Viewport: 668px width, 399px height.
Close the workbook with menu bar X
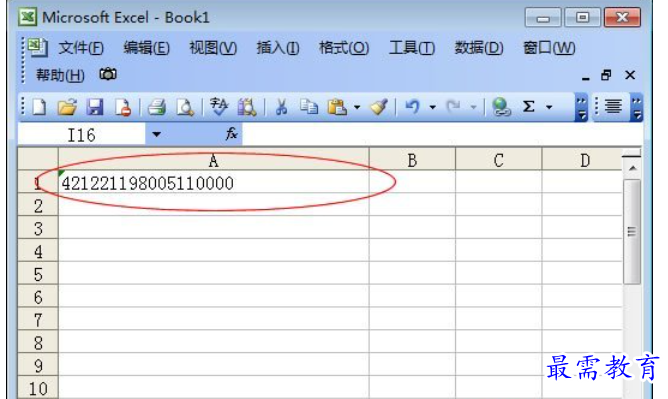[x=630, y=75]
